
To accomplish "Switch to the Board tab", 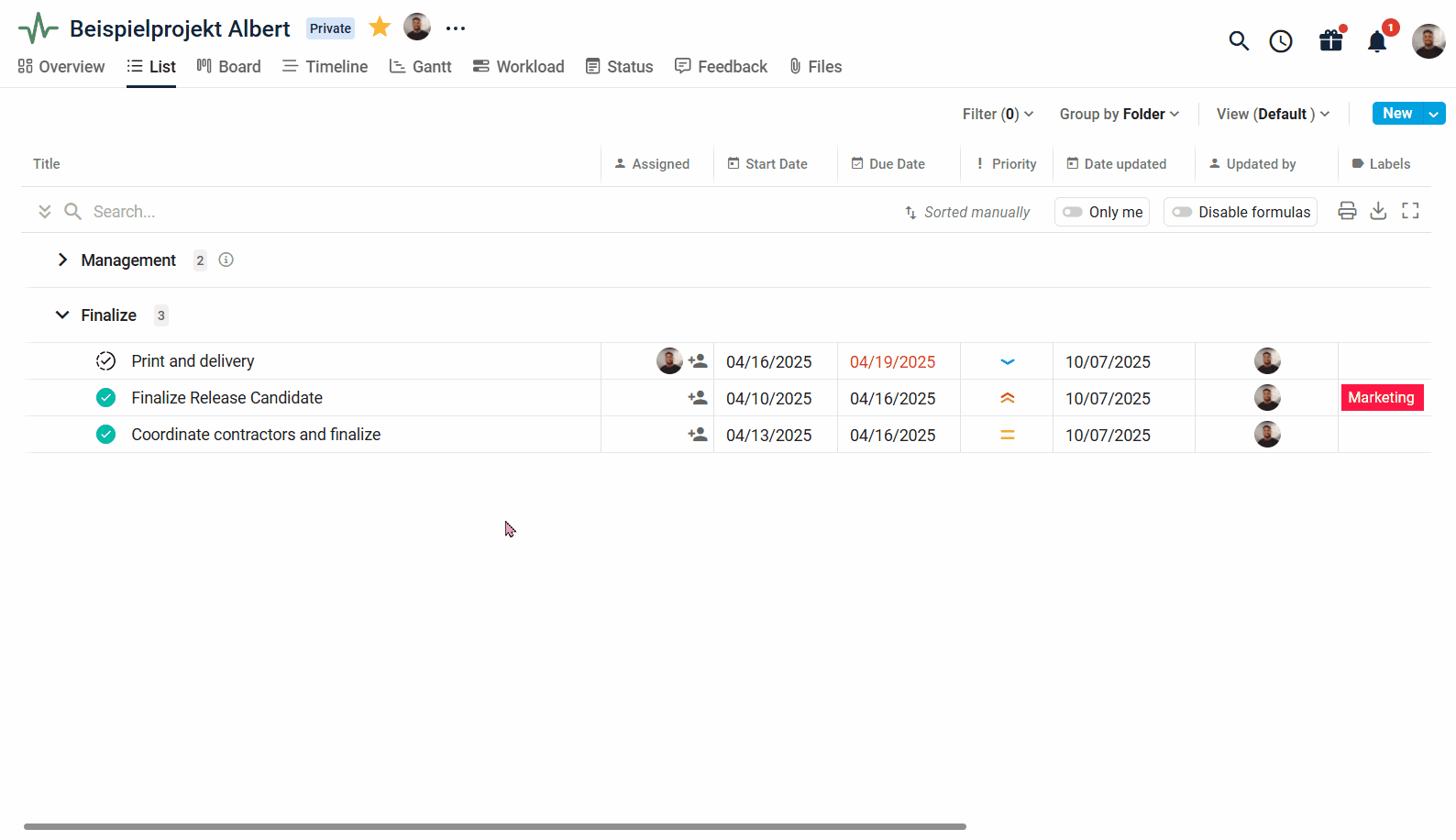I will pyautogui.click(x=229, y=67).
